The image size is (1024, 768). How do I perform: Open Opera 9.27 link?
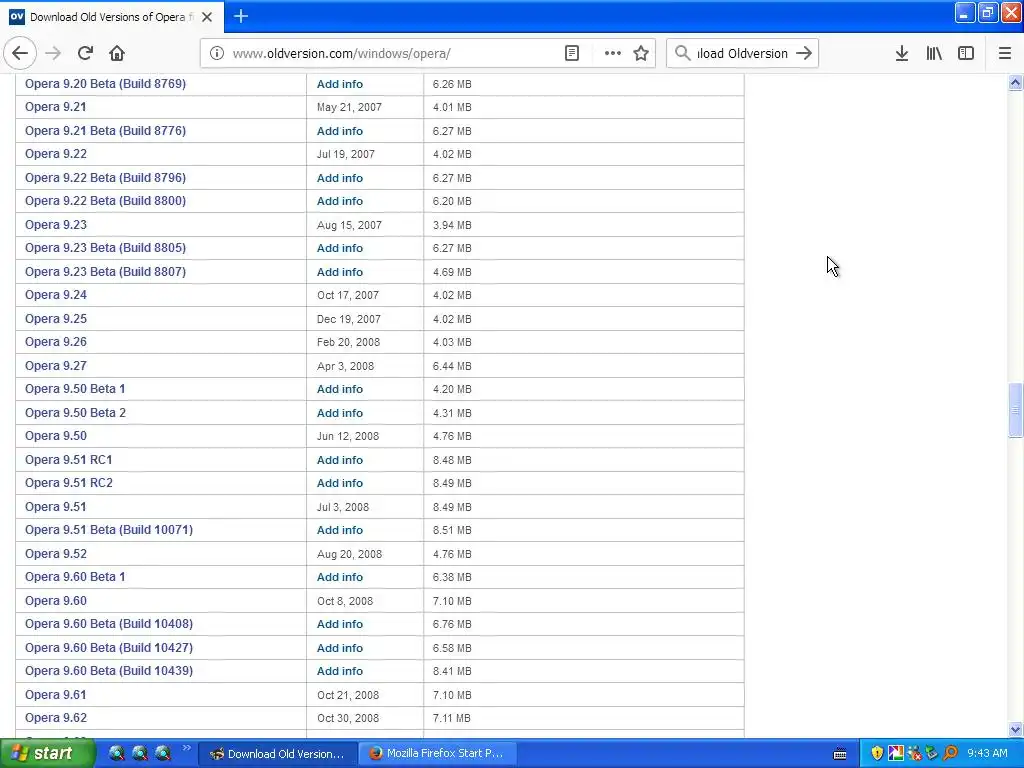pos(56,366)
